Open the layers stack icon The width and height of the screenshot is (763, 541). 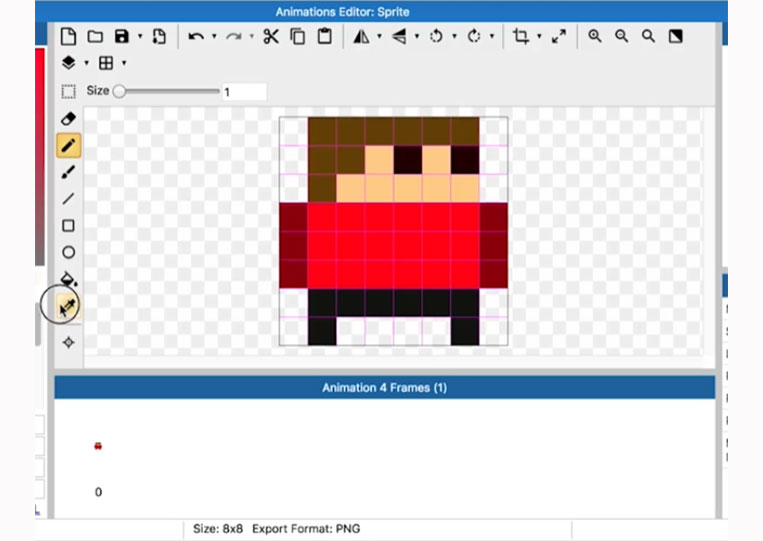69,63
